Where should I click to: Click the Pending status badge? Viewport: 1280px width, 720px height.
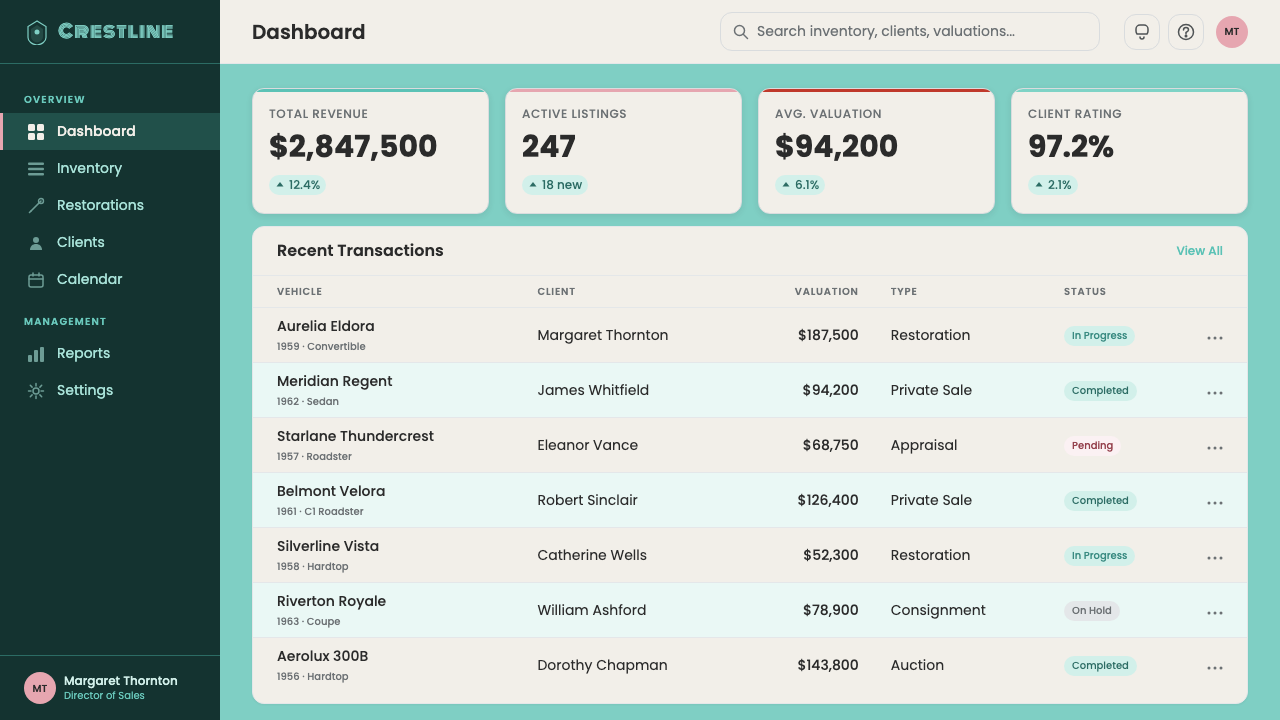pos(1092,445)
